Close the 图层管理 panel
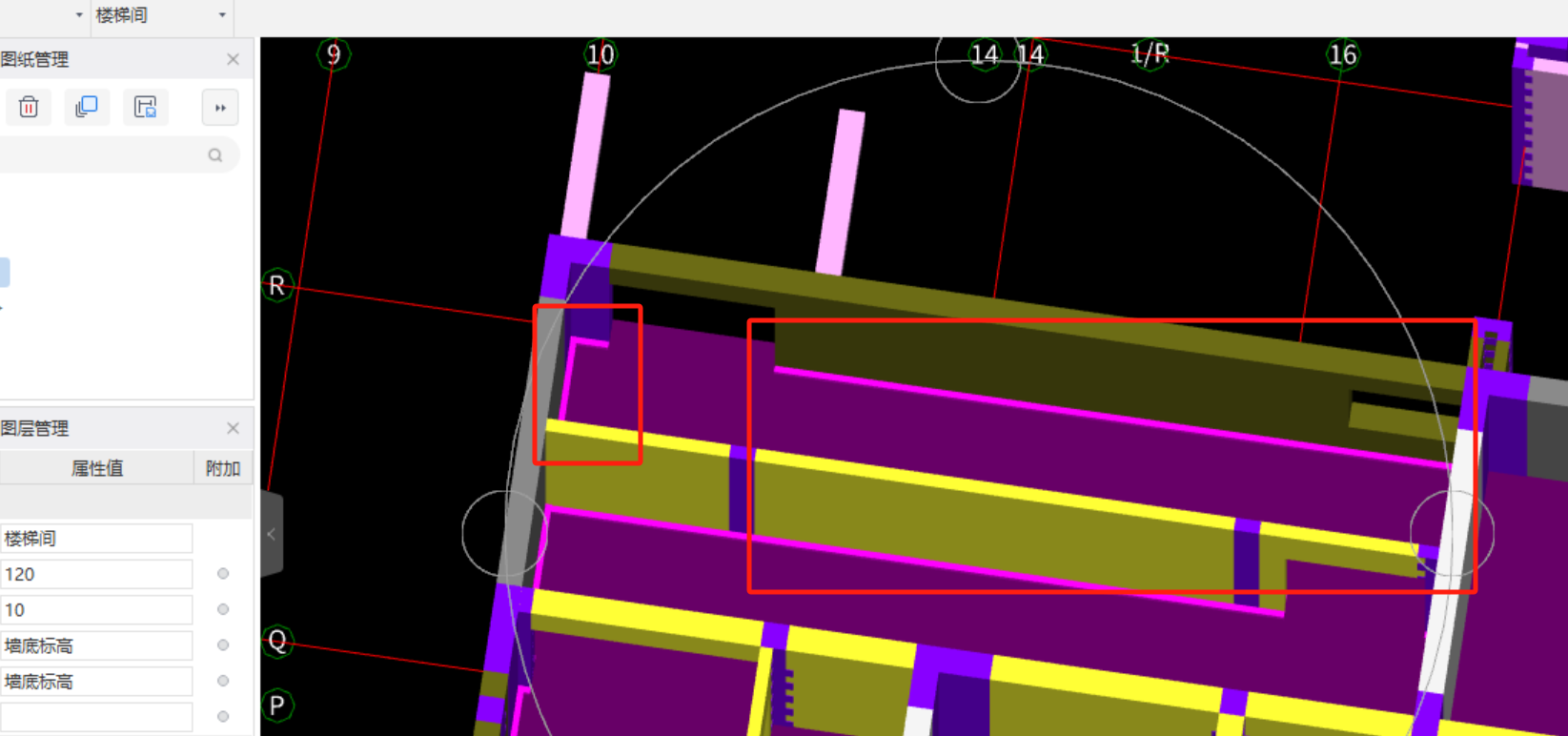The width and height of the screenshot is (1568, 736). [x=233, y=428]
